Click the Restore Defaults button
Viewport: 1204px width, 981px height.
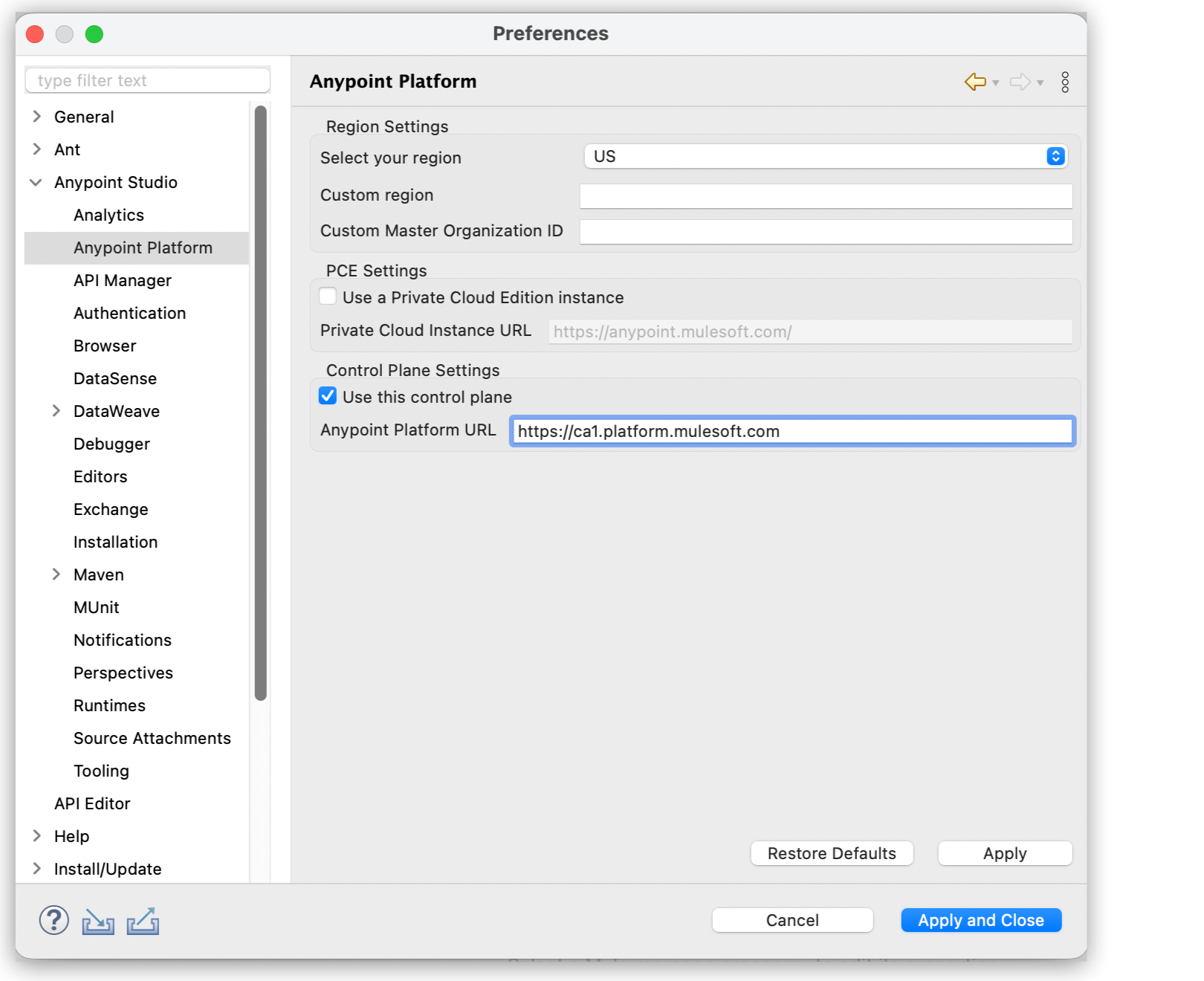pos(832,853)
